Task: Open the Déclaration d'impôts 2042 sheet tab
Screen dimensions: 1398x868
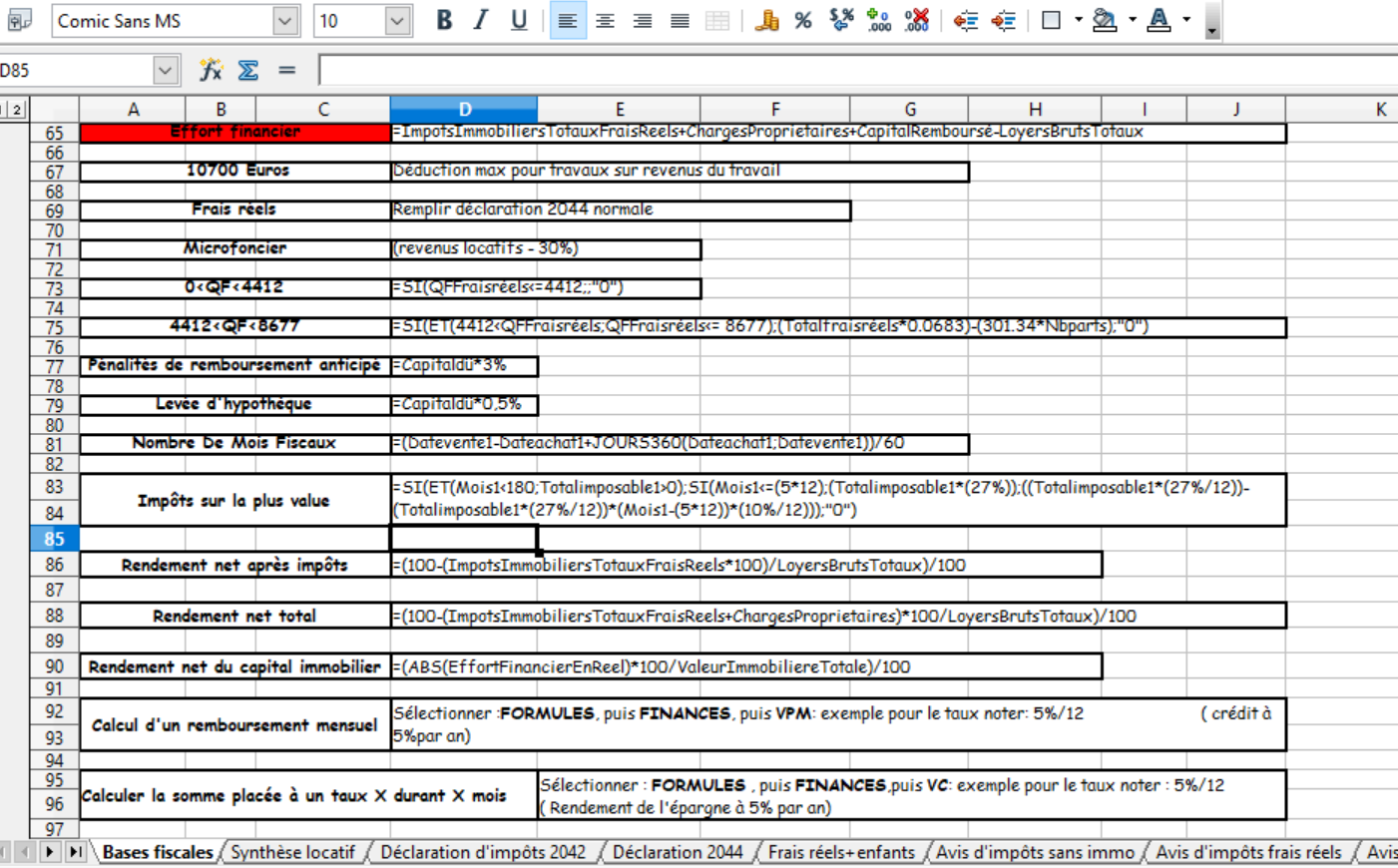Action: tap(483, 852)
